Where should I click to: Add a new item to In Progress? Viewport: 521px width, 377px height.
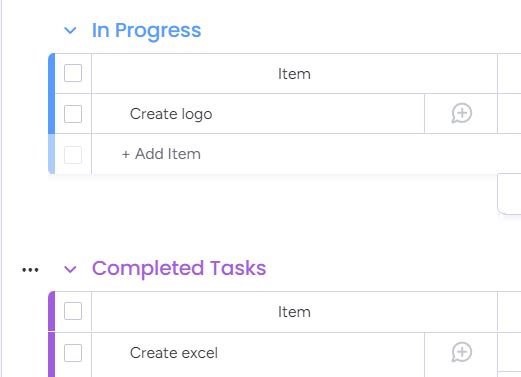[161, 154]
